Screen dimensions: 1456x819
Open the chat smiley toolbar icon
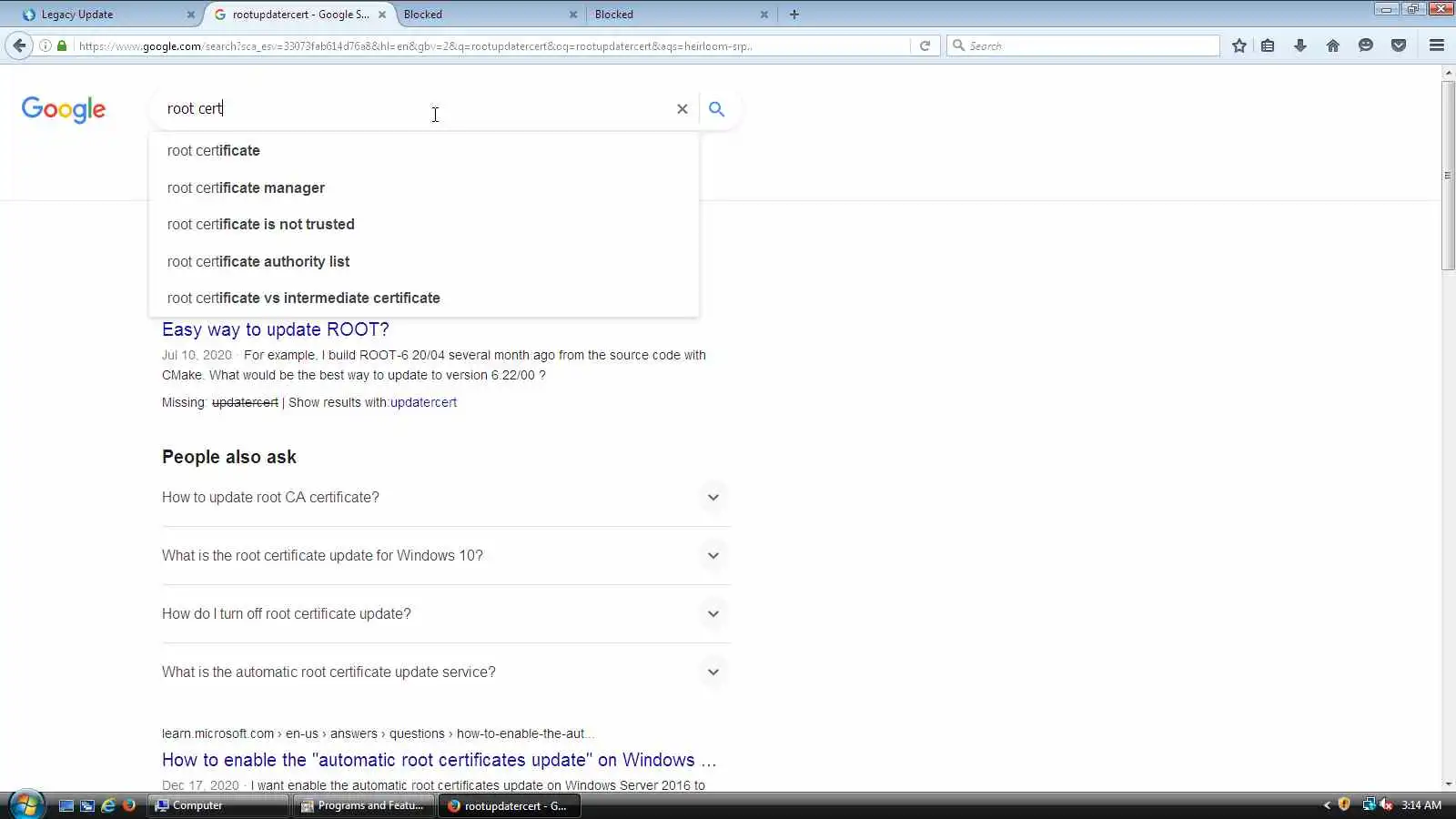point(1366,45)
